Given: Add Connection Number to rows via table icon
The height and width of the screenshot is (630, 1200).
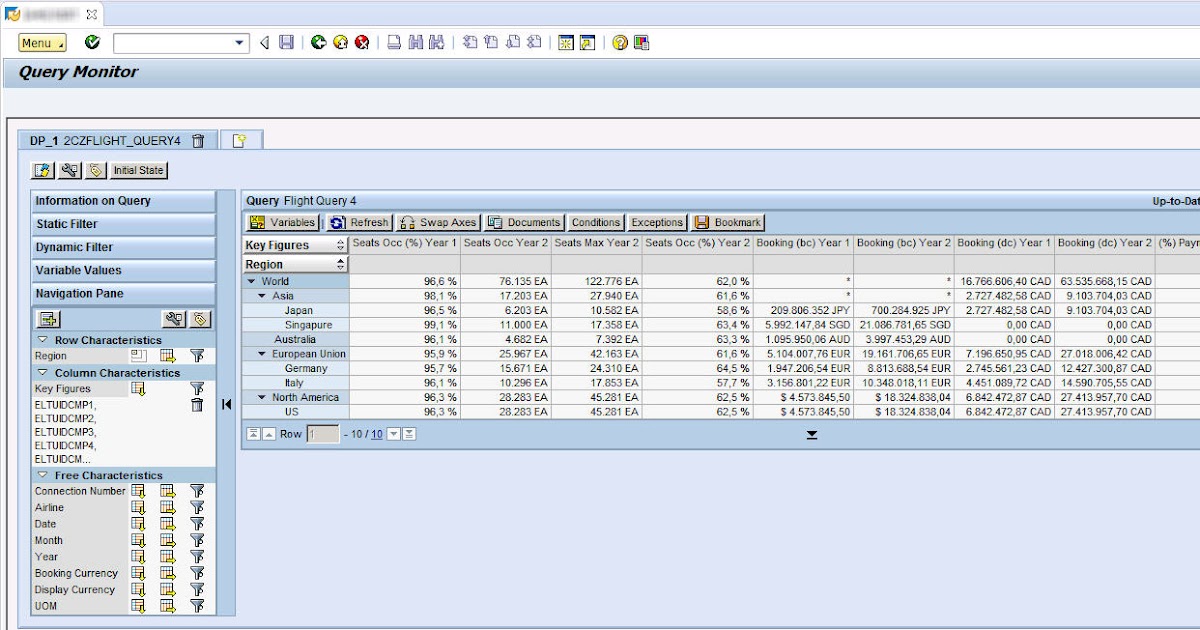Looking at the screenshot, I should 140,491.
